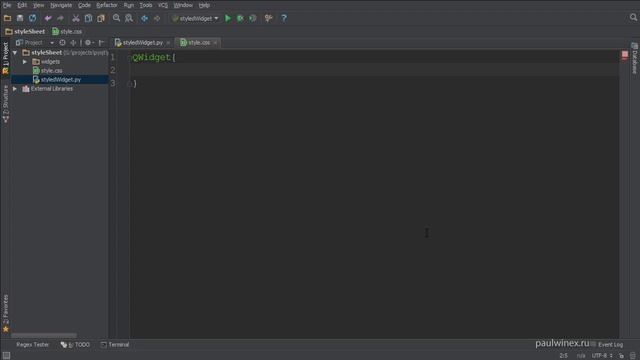Open project folder icon in toolbar
This screenshot has width=640, height=360.
pos(7,18)
